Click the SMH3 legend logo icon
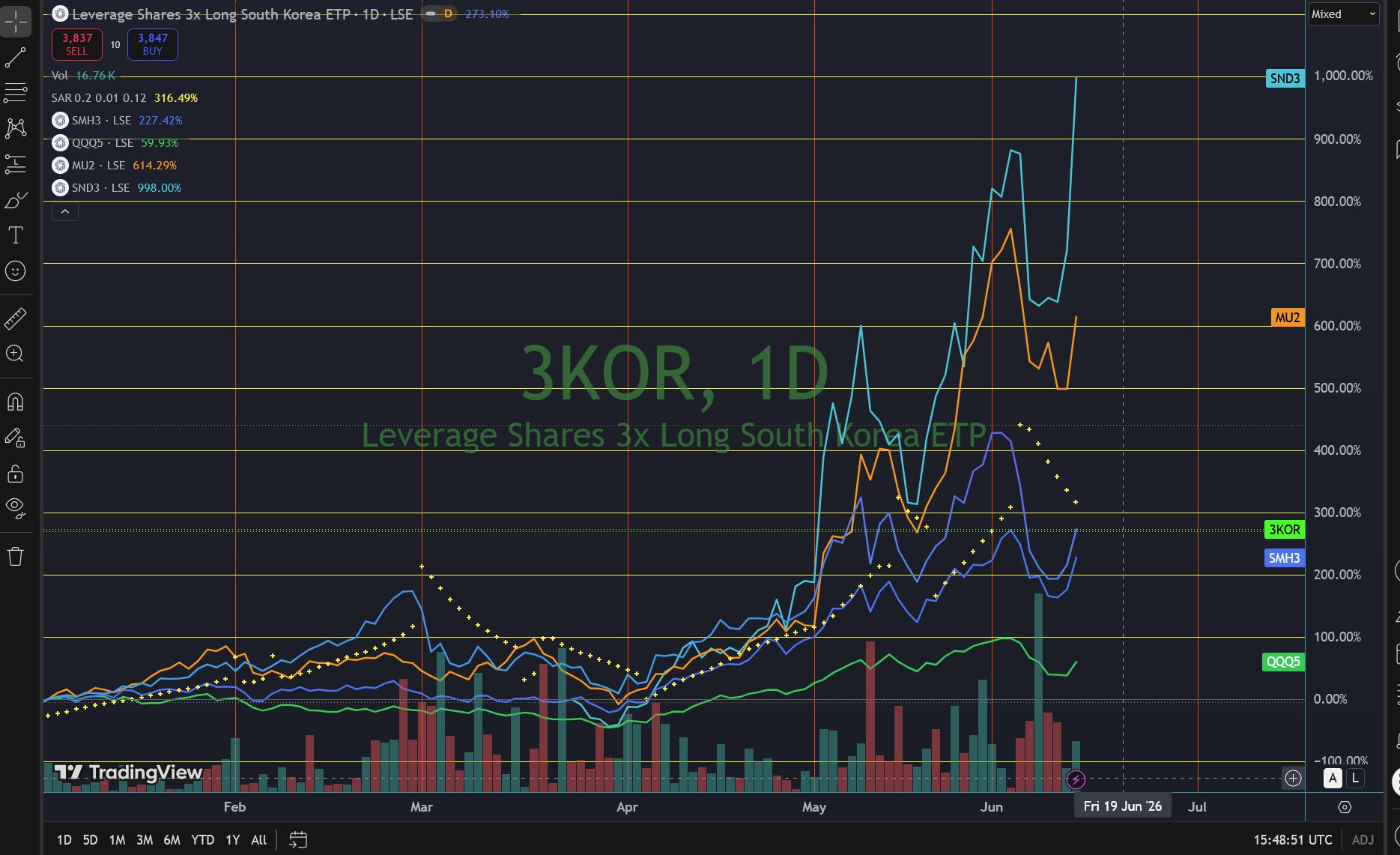The image size is (1400, 855). coord(61,121)
